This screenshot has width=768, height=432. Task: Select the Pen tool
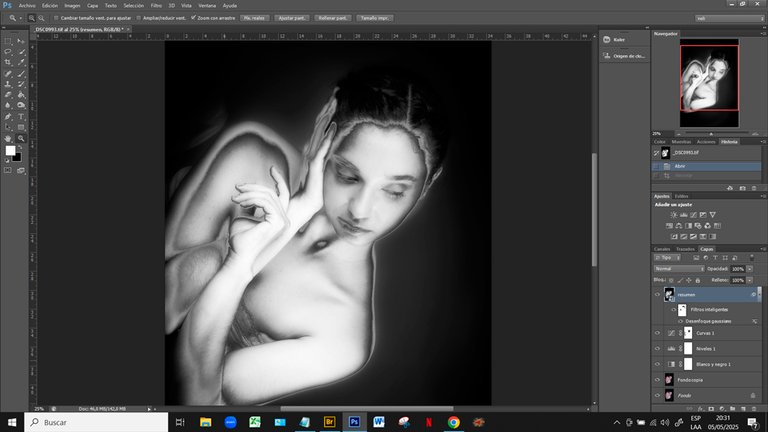(x=8, y=117)
